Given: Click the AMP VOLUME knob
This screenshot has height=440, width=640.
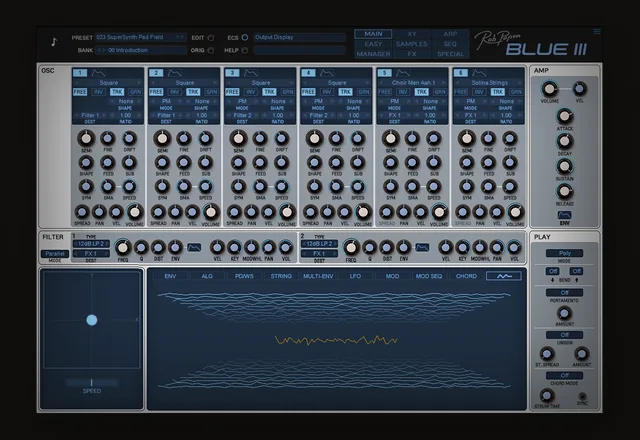Looking at the screenshot, I should coord(549,89).
